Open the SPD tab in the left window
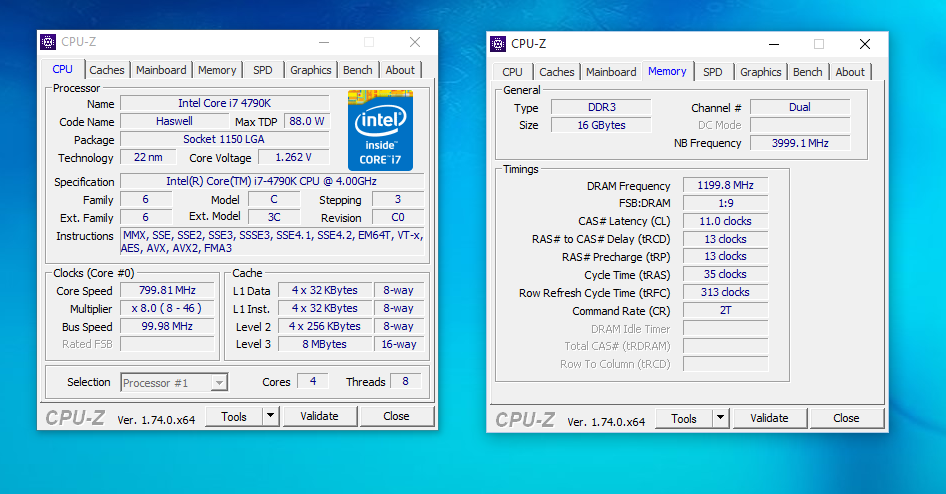The height and width of the screenshot is (494, 946). tap(262, 70)
